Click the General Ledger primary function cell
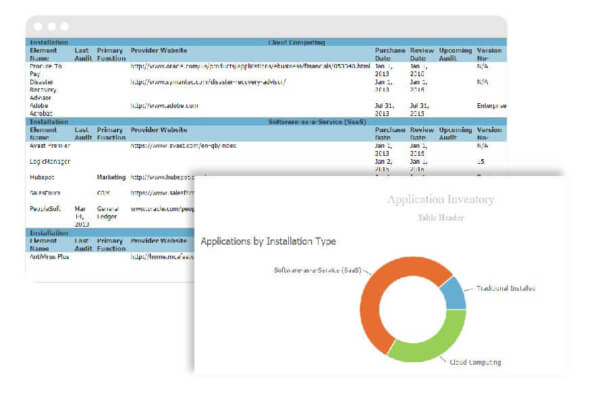Screen dimensions: 600x408 coord(108,213)
